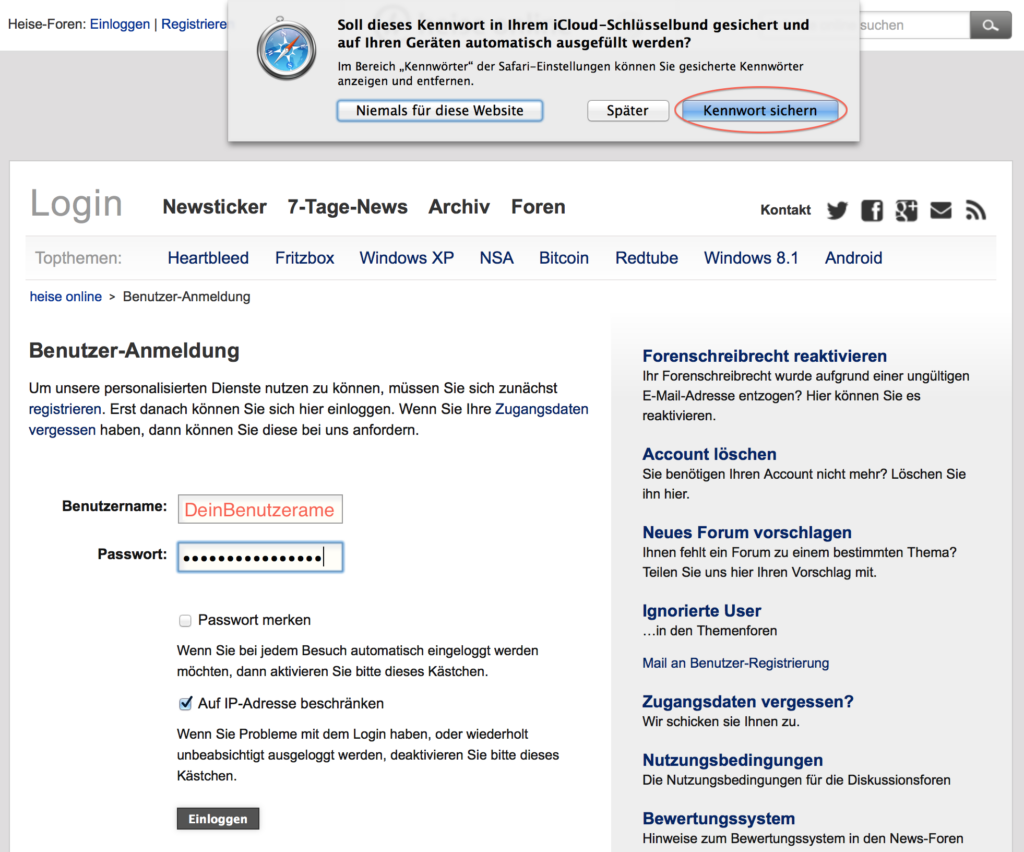Click Registrieren link in top bar
Image resolution: width=1024 pixels, height=852 pixels.
tap(194, 24)
